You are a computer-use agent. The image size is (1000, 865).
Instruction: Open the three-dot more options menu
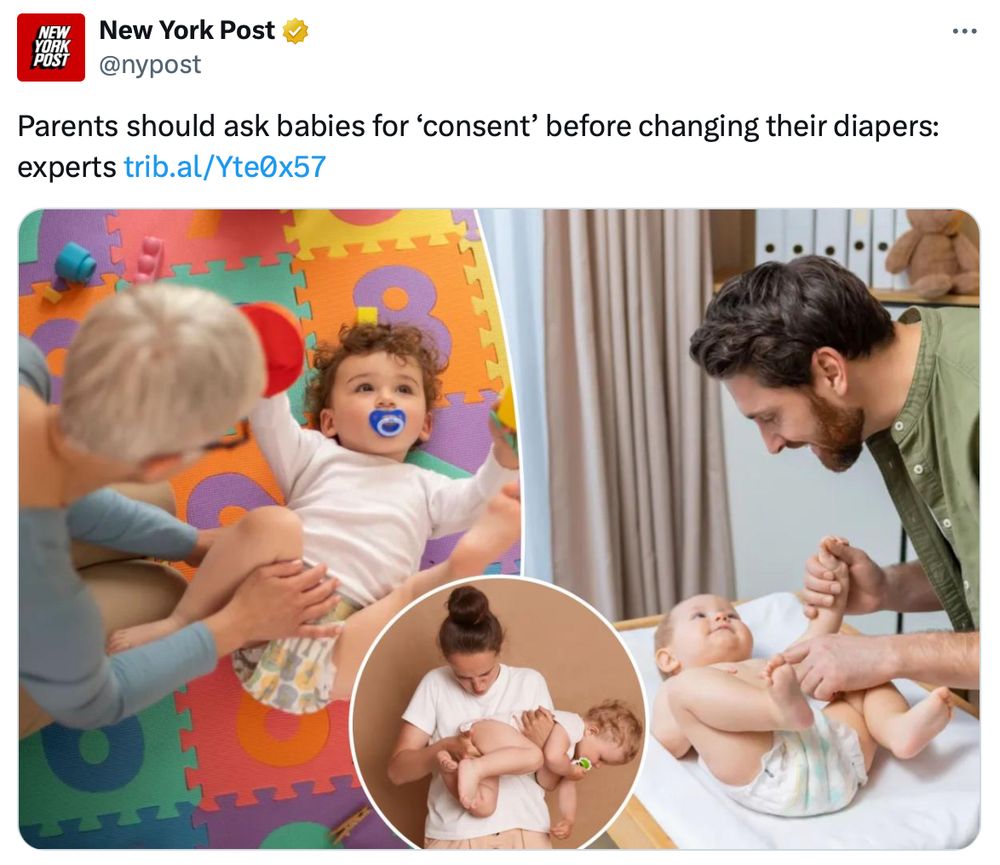(x=964, y=31)
